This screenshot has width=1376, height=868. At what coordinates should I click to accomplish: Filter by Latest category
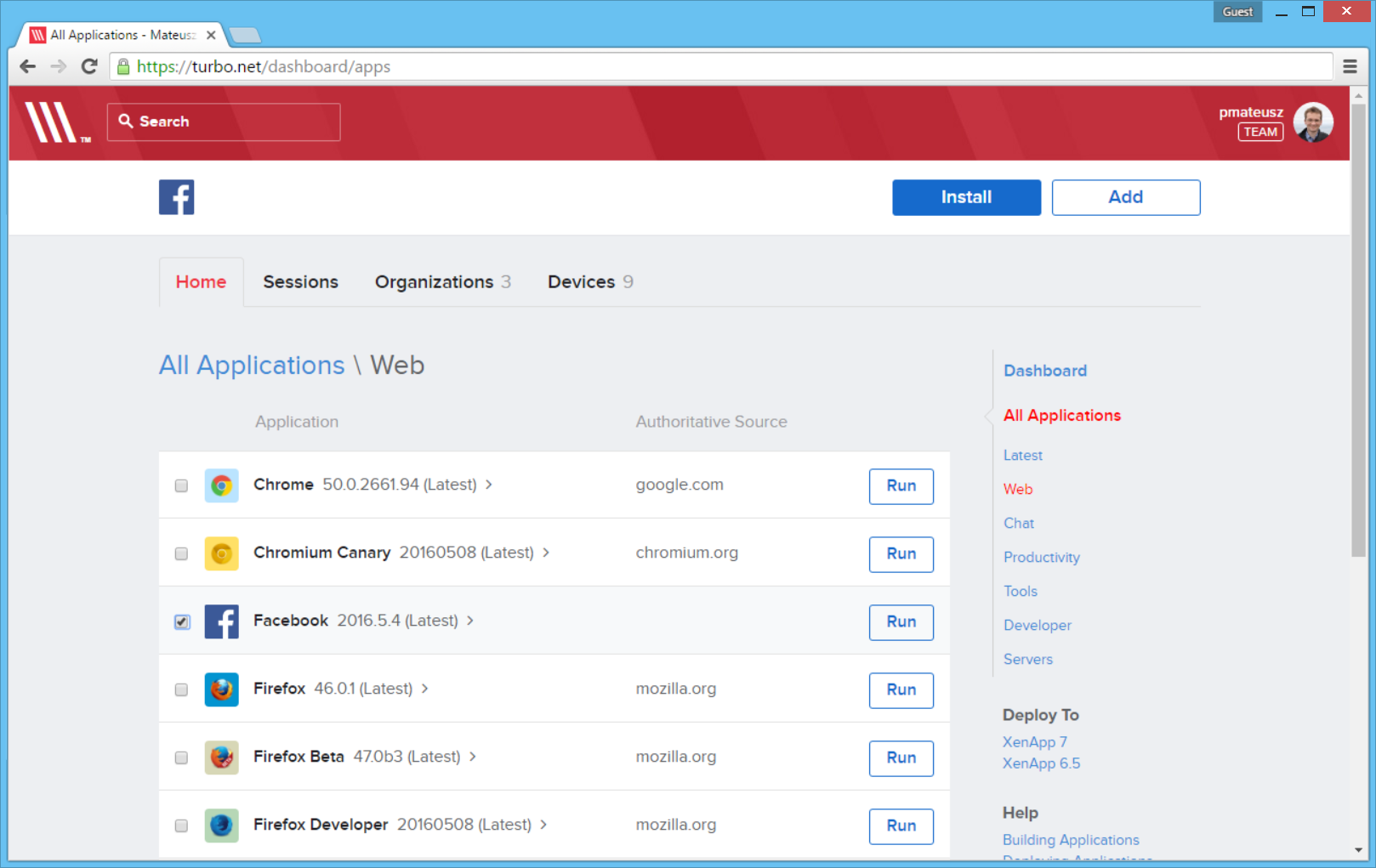point(1023,456)
